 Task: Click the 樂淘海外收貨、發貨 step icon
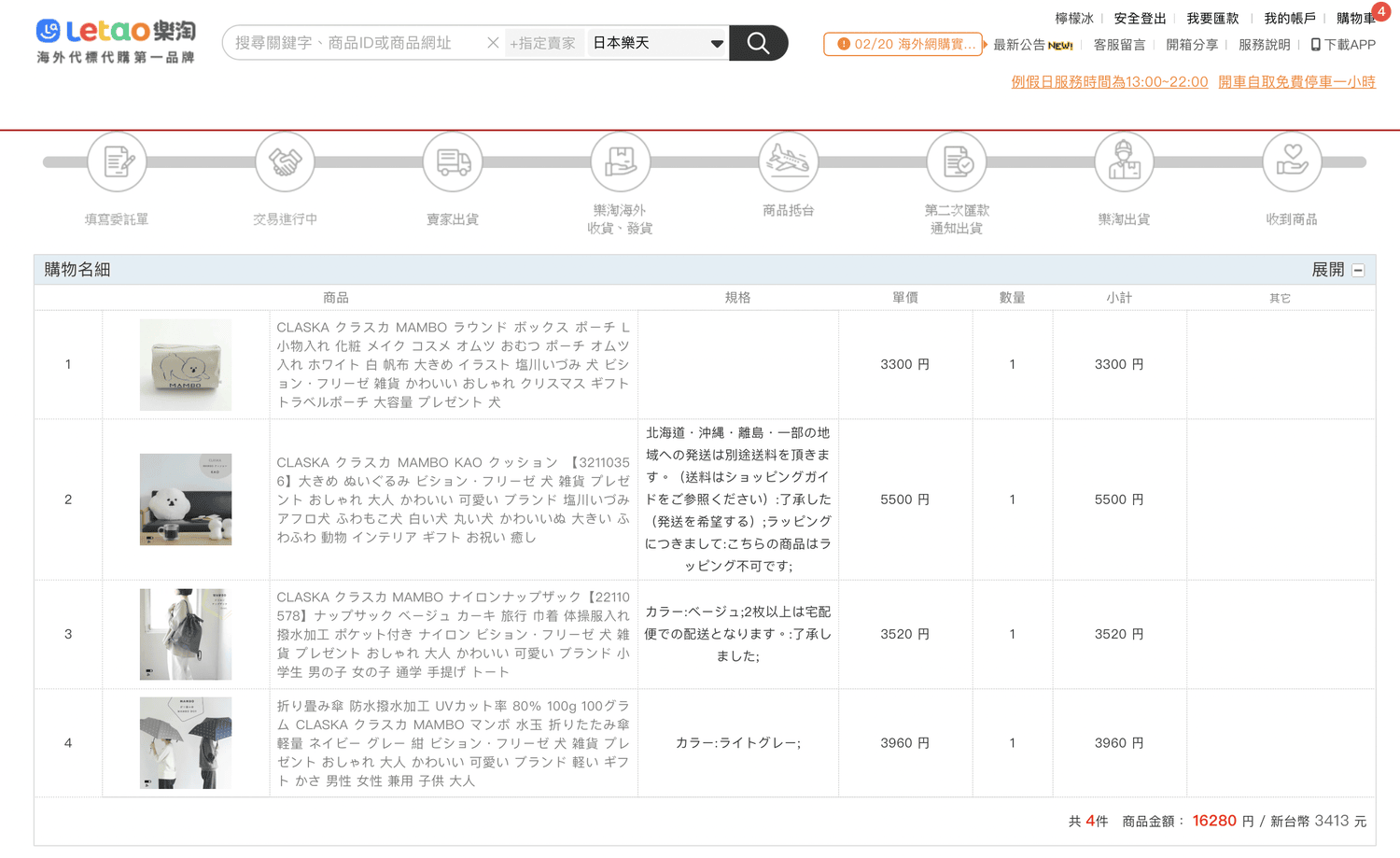pos(621,162)
